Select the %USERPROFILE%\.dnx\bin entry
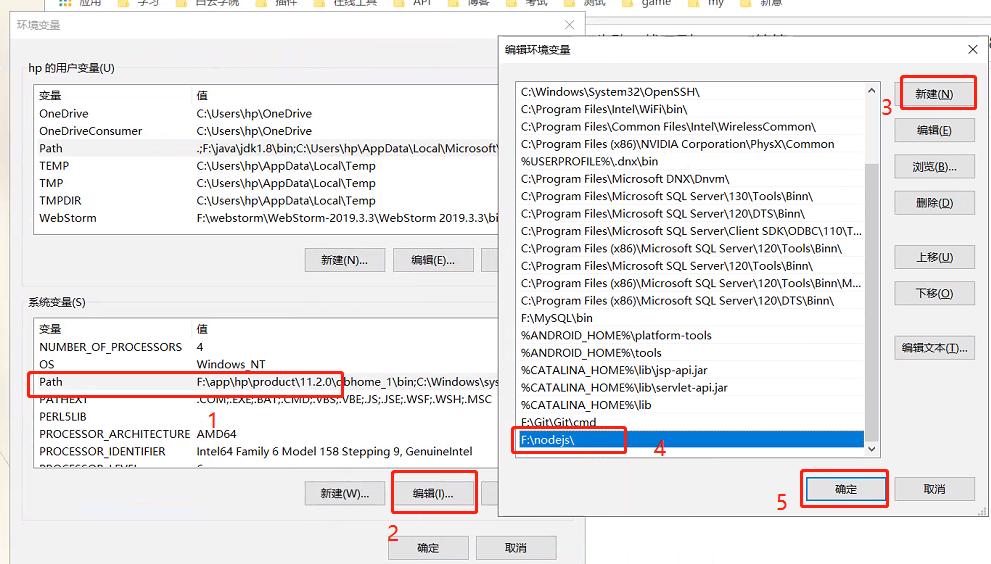This screenshot has width=991, height=564. pos(690,161)
